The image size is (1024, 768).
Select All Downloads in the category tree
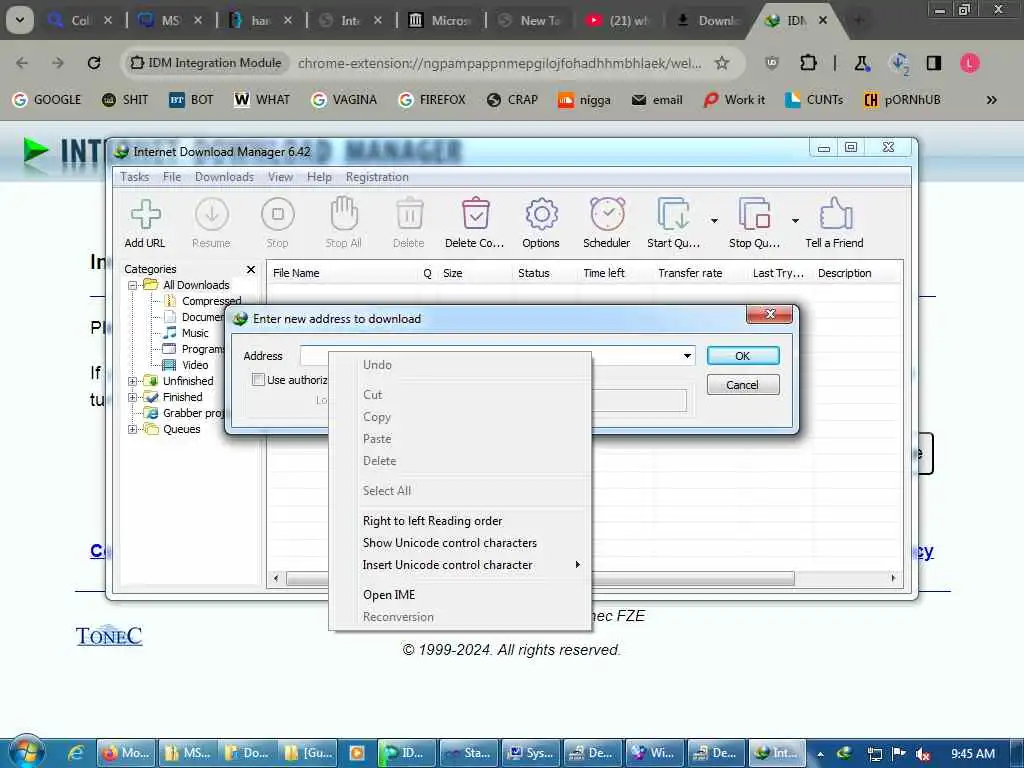pyautogui.click(x=196, y=285)
